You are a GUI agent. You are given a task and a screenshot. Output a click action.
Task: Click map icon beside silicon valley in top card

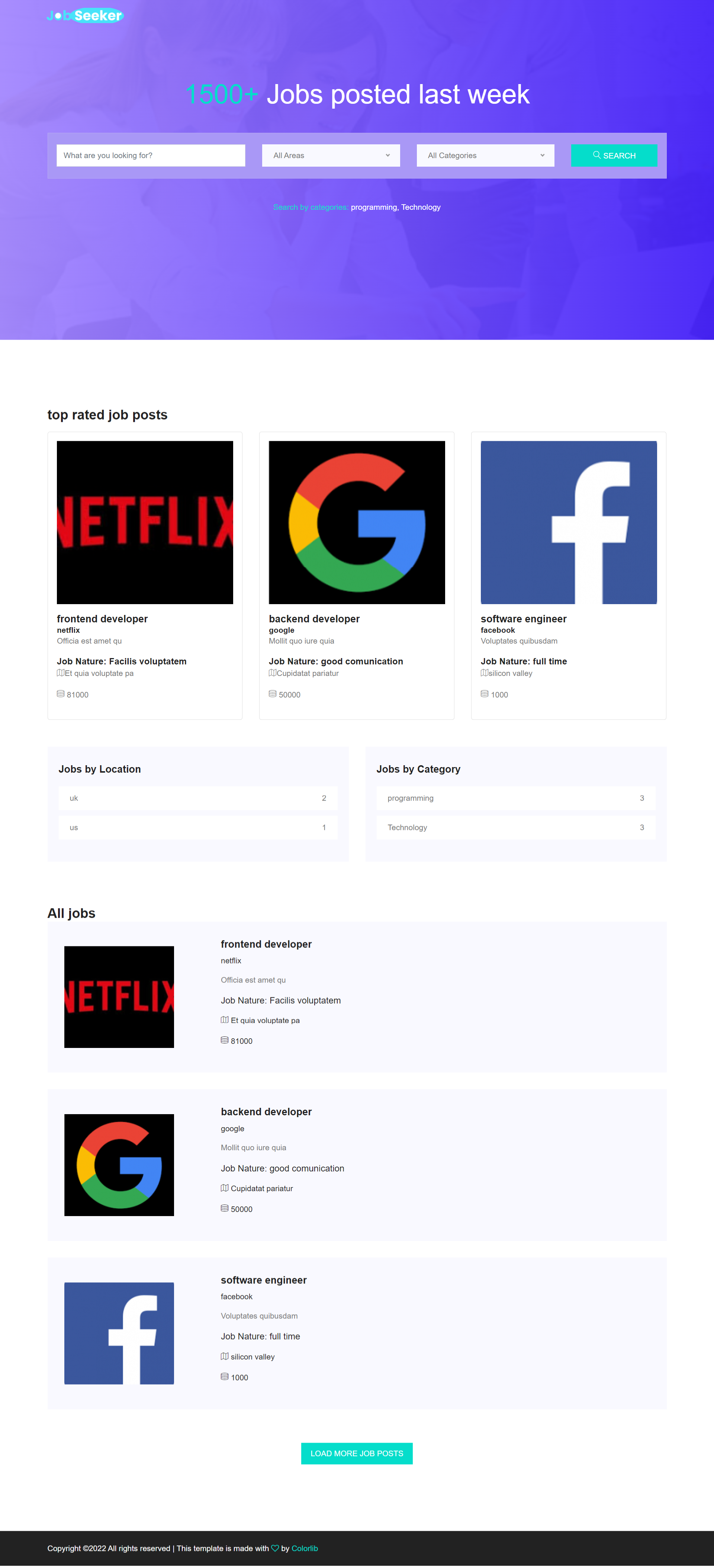[x=484, y=673]
